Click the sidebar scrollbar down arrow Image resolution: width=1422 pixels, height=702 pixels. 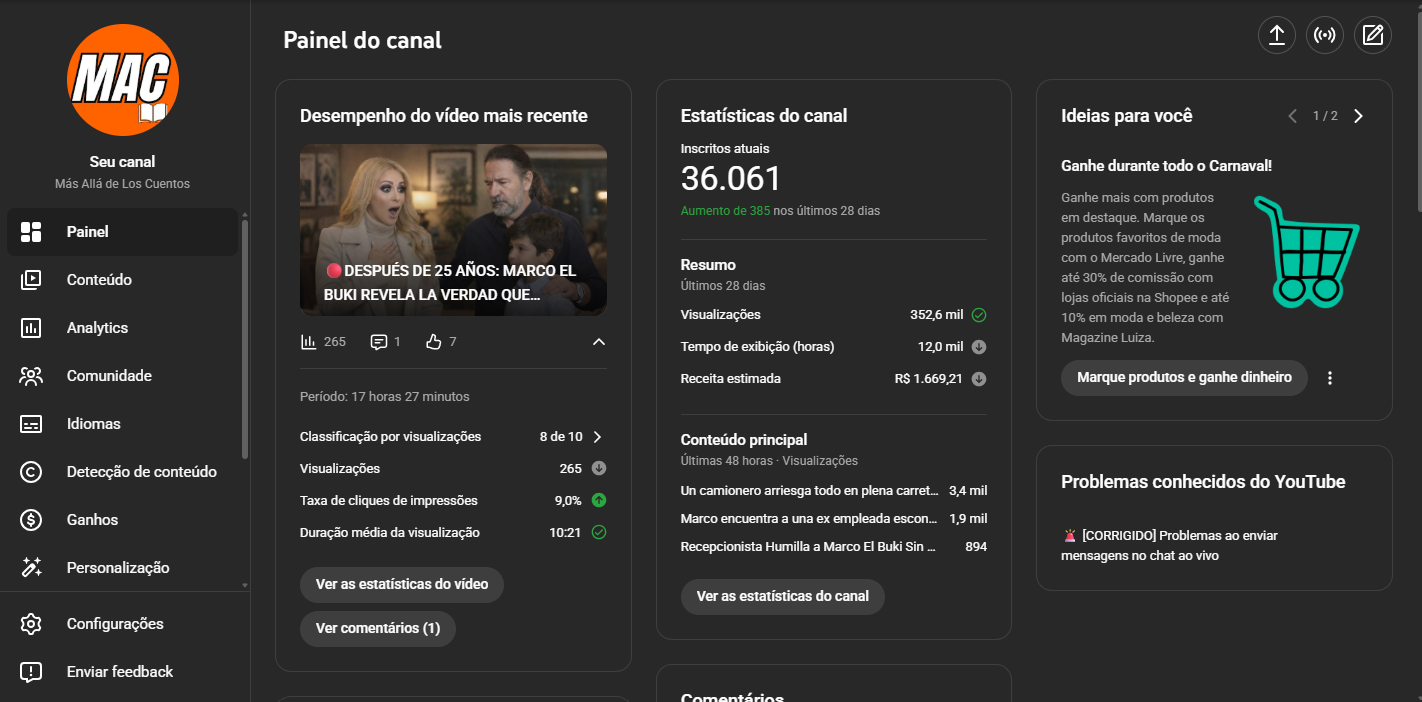[245, 584]
